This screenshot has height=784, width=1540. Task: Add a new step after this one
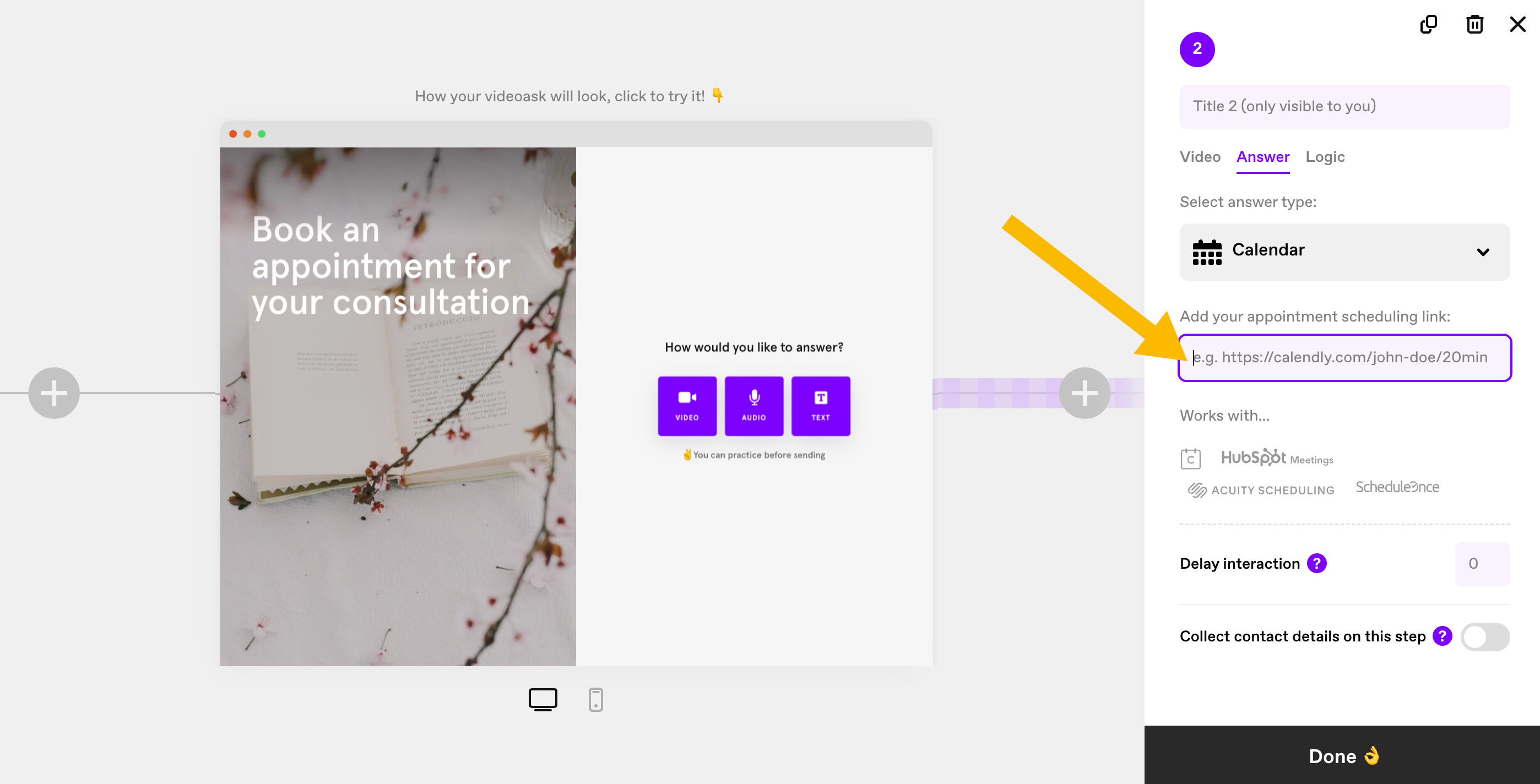click(1084, 393)
